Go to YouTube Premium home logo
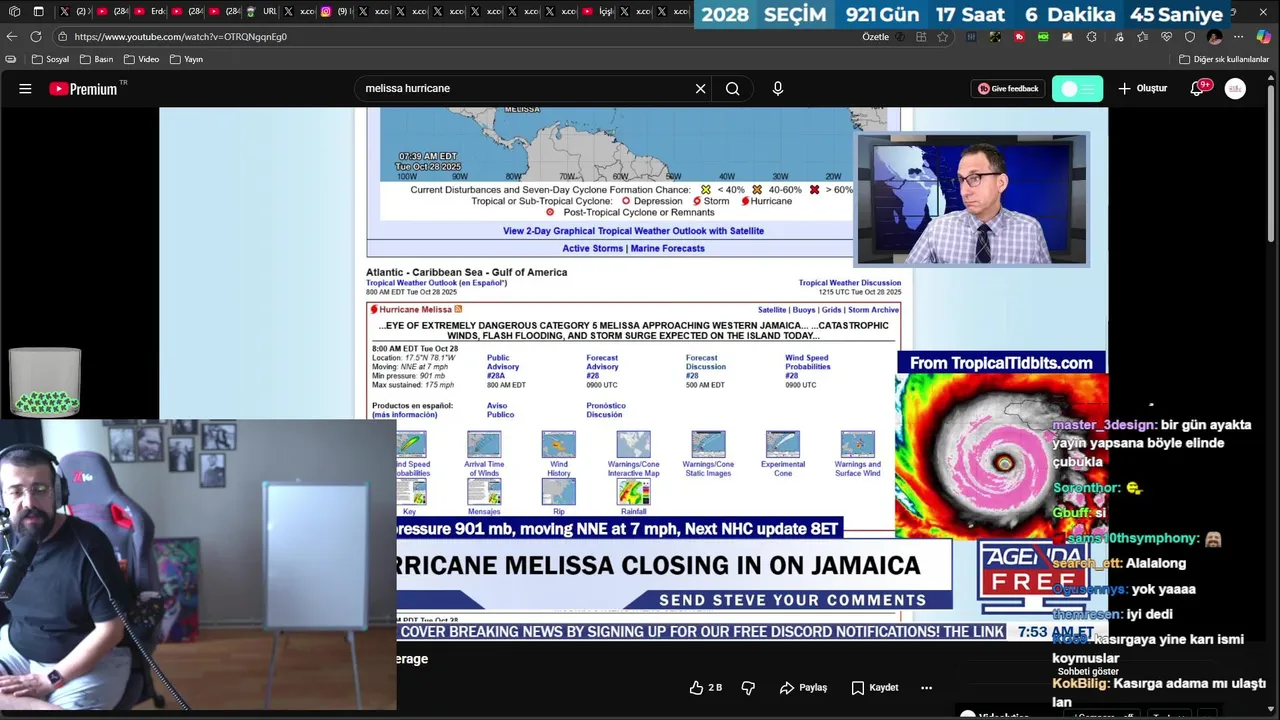 83,88
